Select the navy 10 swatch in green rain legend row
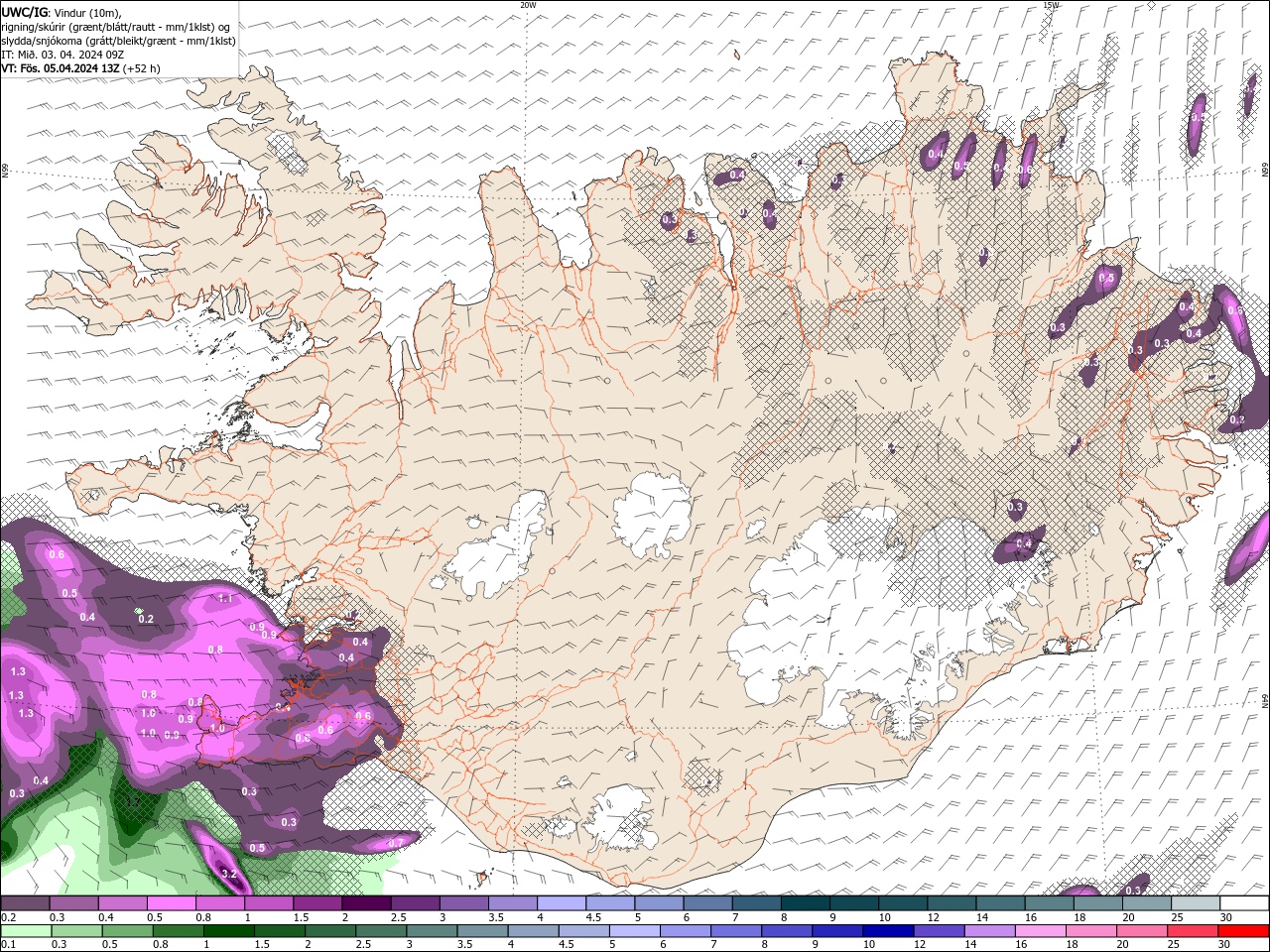Screen dimensions: 1270x952 point(886,931)
